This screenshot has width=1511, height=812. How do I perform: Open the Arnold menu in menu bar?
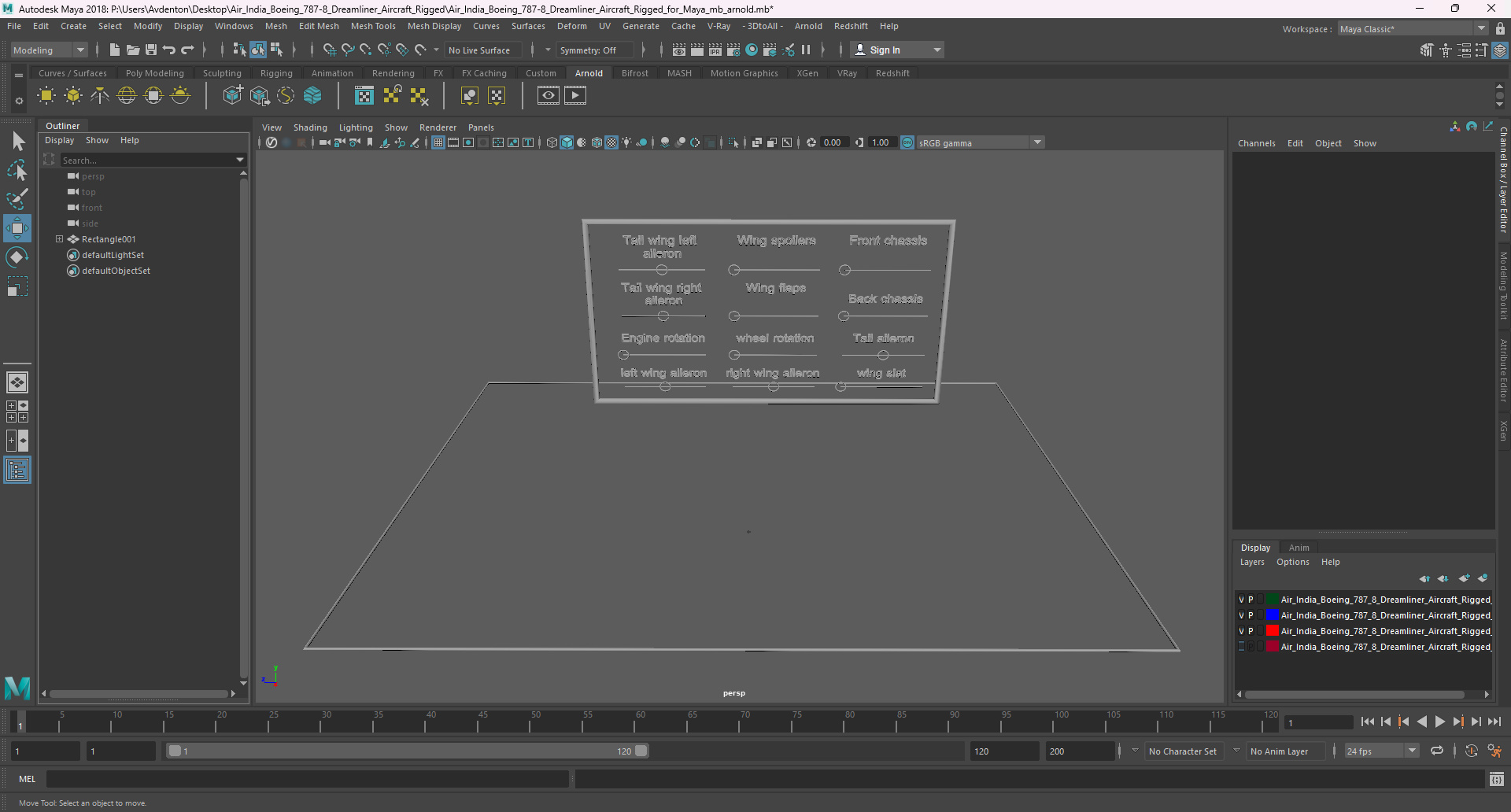[x=808, y=26]
